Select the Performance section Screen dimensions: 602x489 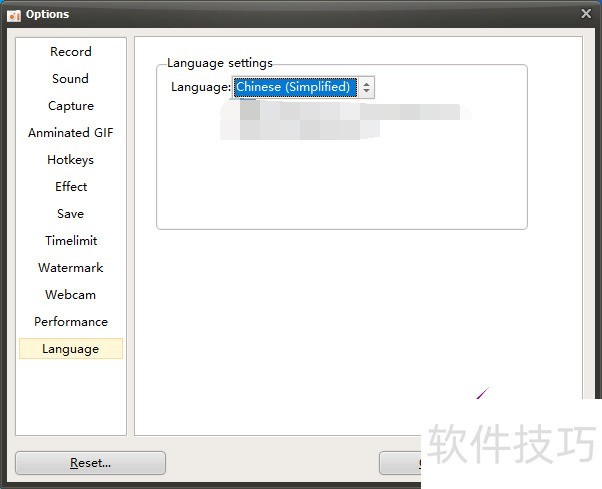click(x=71, y=322)
